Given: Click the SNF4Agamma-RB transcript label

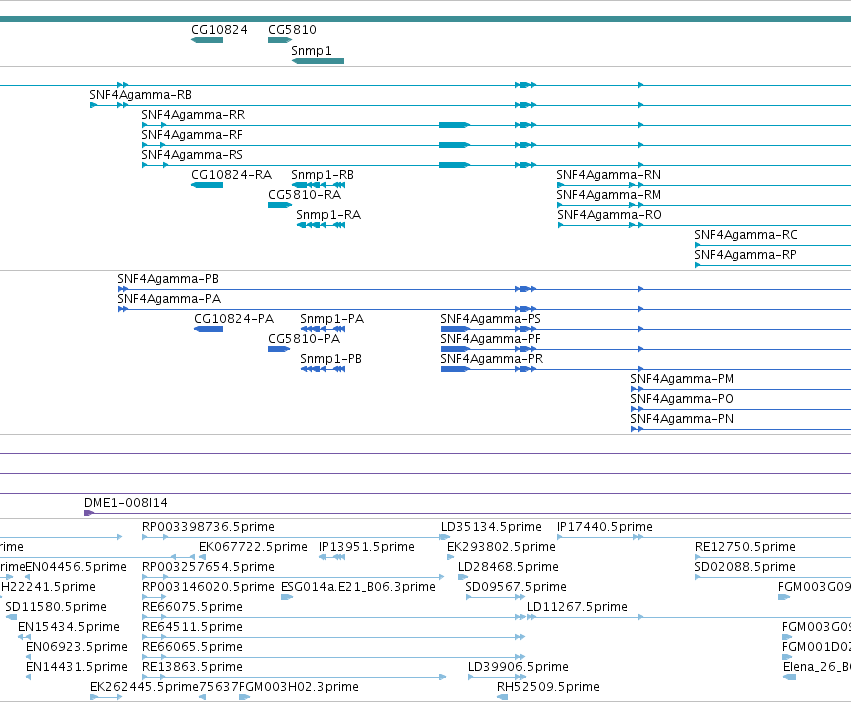Looking at the screenshot, I should coord(141,95).
